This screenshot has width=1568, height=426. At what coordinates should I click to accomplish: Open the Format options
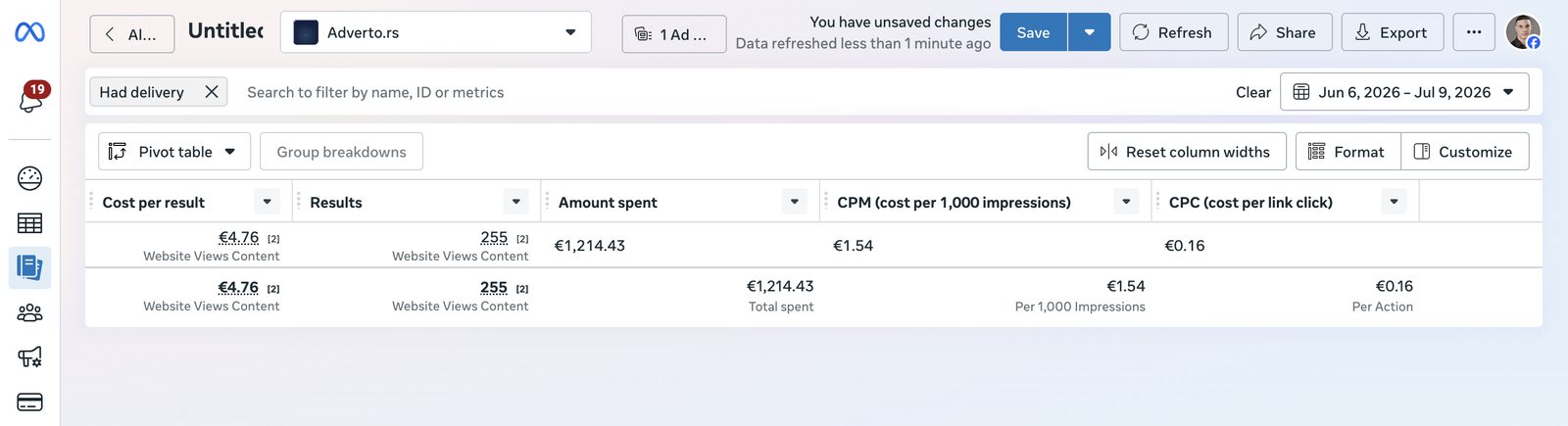point(1348,152)
